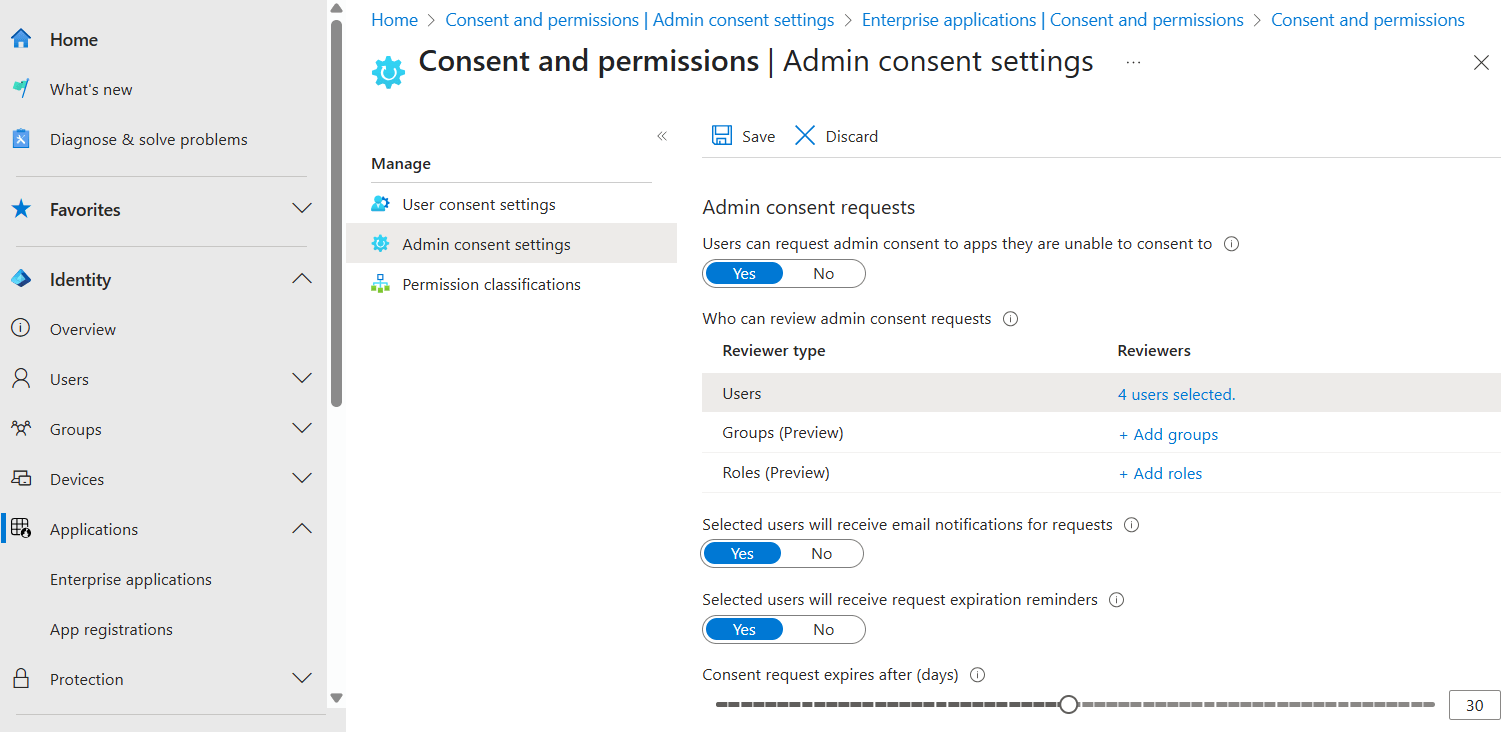Viewport: 1511px width, 732px height.
Task: Disable users requesting admin consent to apps
Action: point(823,273)
